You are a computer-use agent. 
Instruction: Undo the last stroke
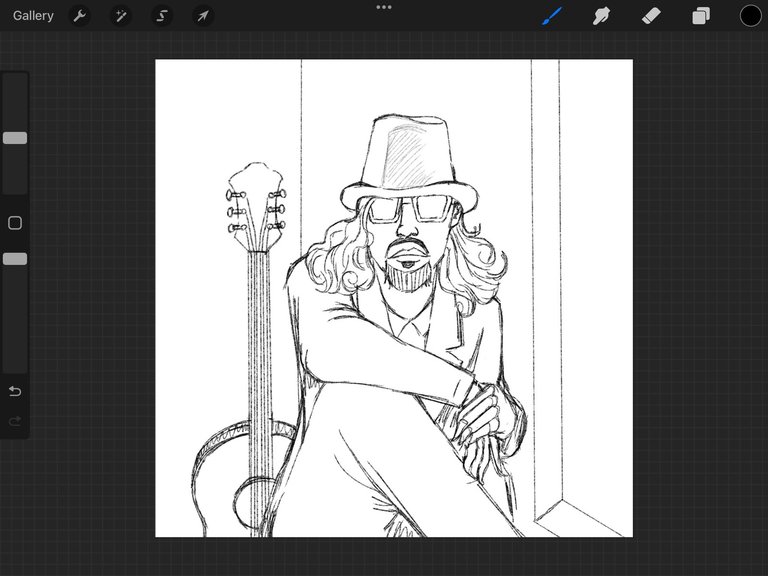click(15, 391)
